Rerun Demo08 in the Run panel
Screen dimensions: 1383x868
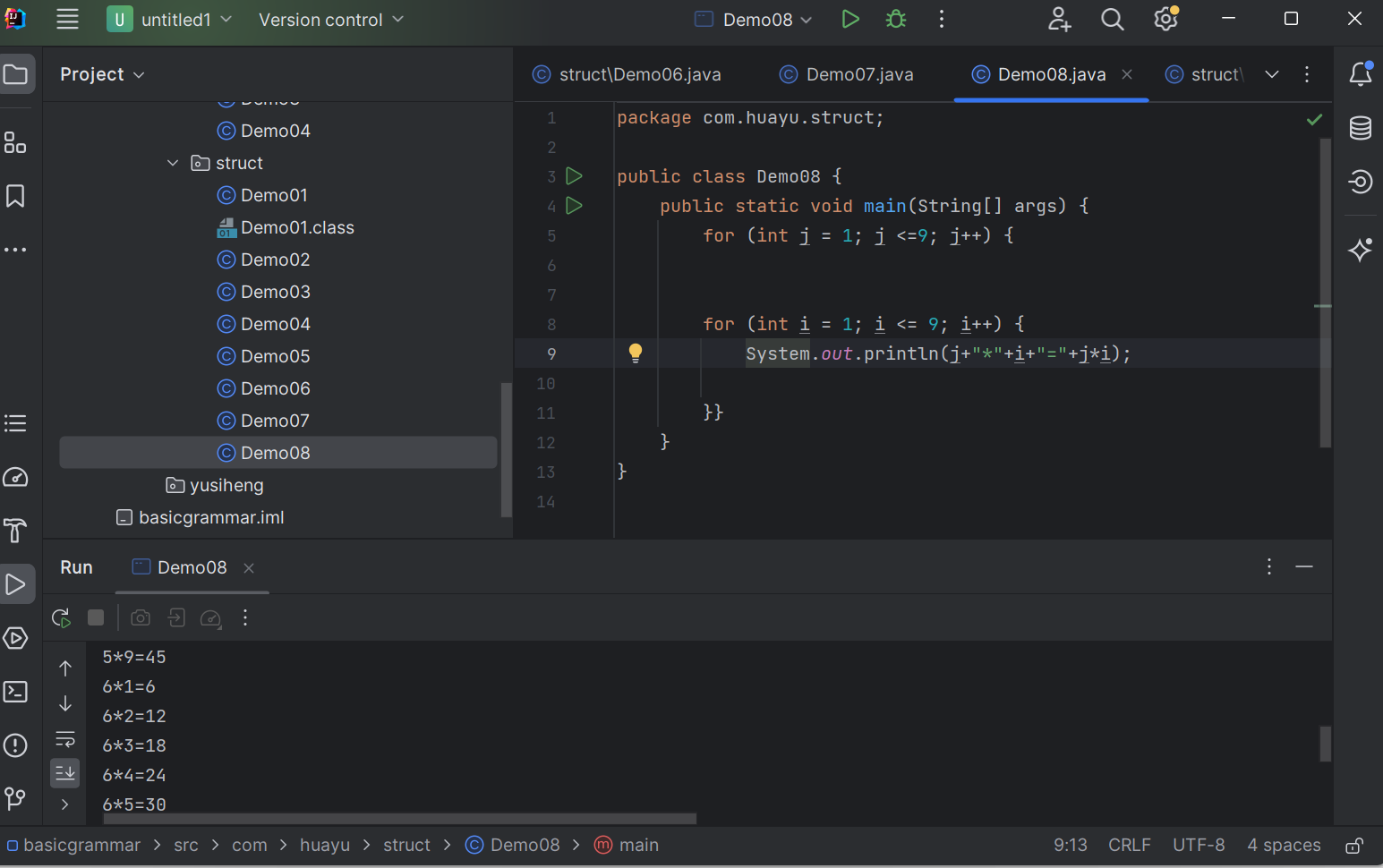[61, 617]
